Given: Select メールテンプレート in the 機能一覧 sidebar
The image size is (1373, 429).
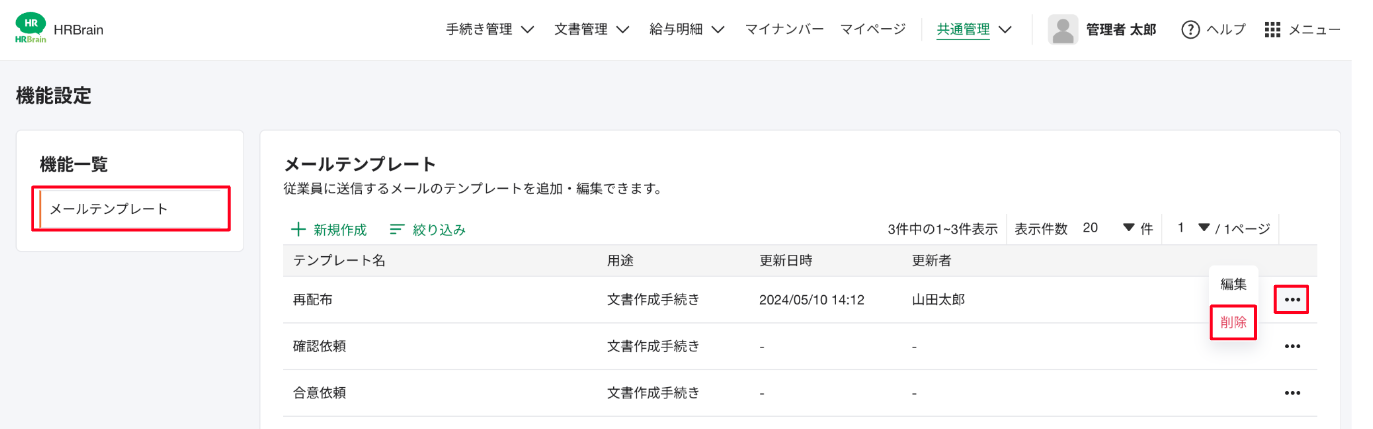Looking at the screenshot, I should point(109,209).
